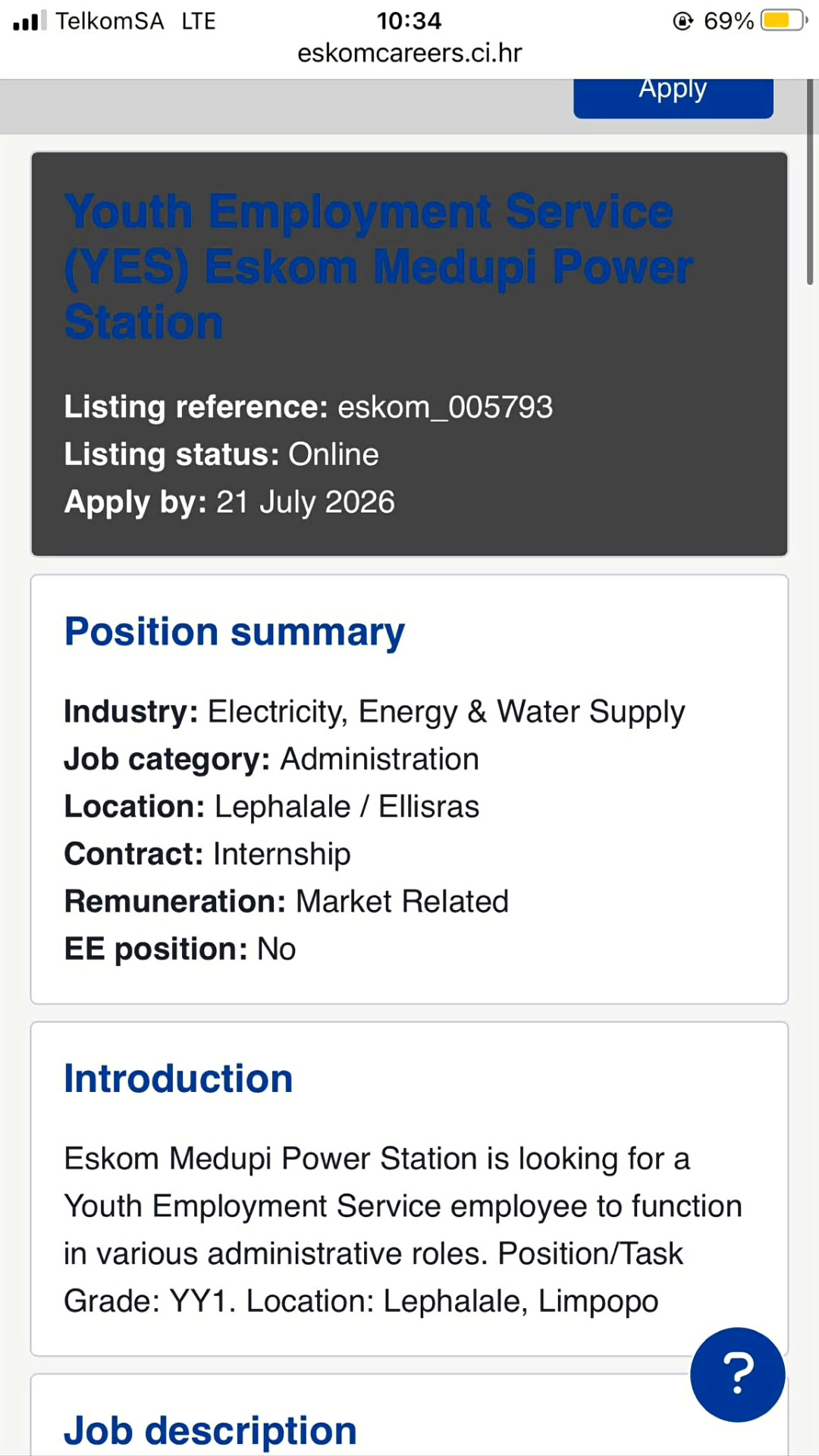Tap the 10:34 clock in status bar
This screenshot has width=819, height=1456.
coord(409,20)
